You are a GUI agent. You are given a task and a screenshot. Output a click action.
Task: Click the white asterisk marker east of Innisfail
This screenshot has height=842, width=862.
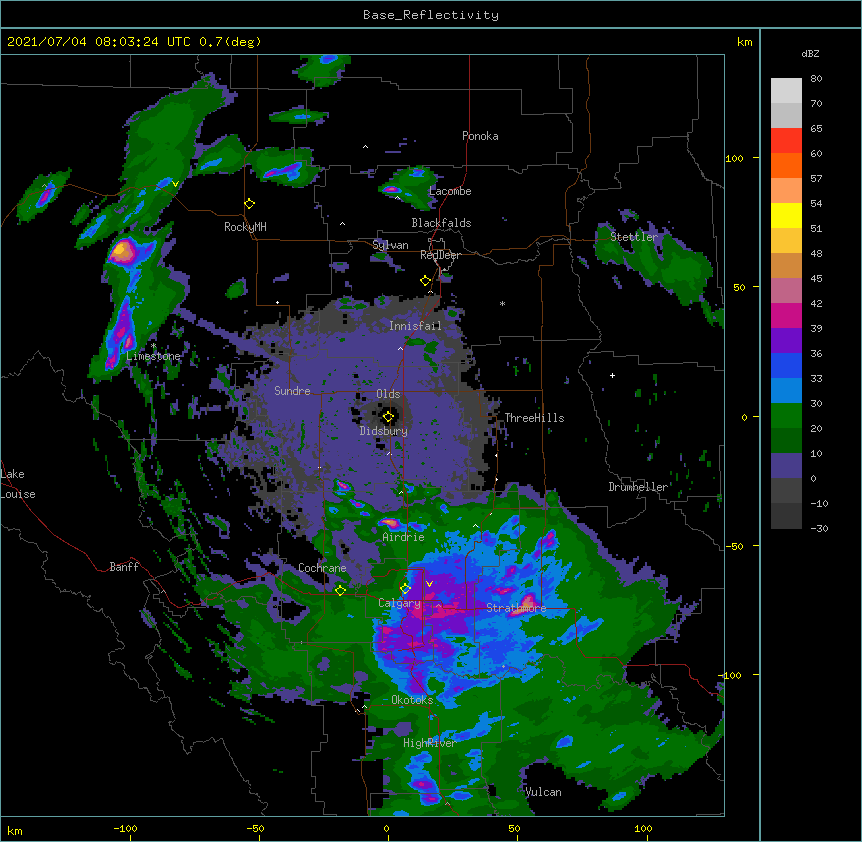pyautogui.click(x=502, y=303)
